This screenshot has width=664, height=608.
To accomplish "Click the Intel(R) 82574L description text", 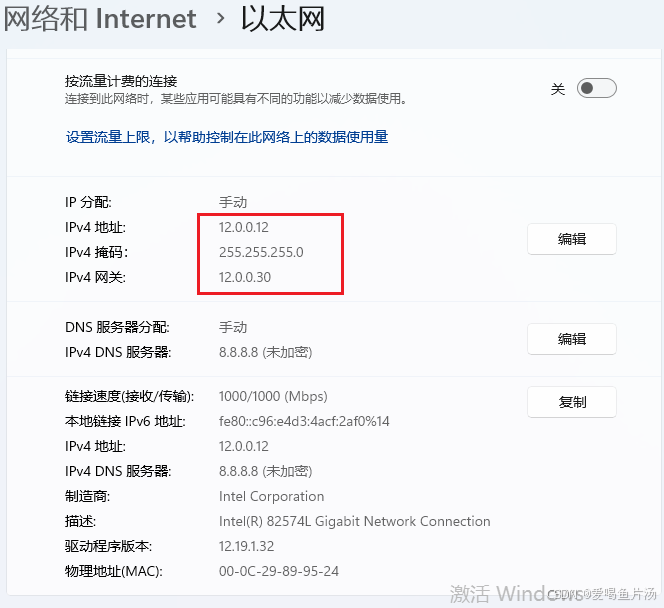I will (354, 521).
